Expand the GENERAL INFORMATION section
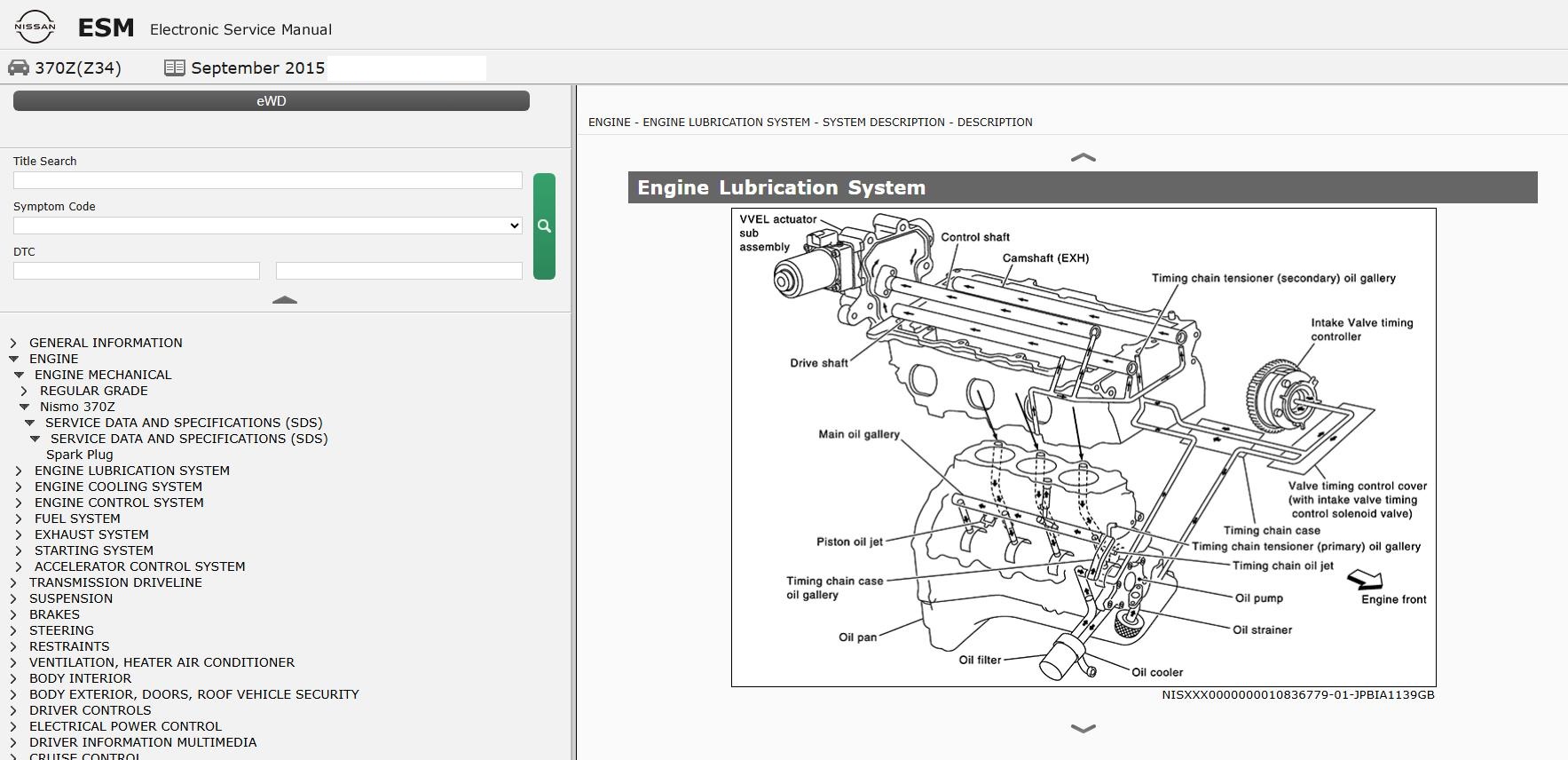Screen dimensions: 1568x760 point(13,343)
